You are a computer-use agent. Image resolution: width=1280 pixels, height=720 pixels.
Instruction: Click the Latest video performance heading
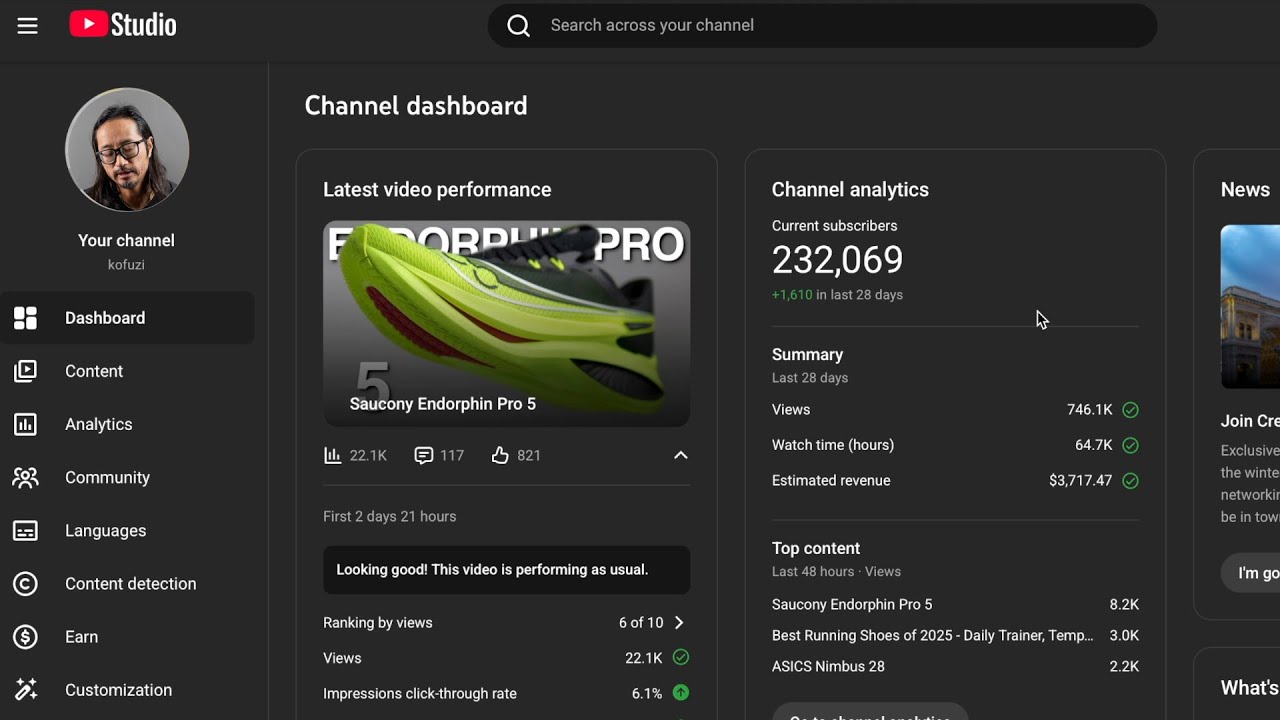click(x=437, y=190)
